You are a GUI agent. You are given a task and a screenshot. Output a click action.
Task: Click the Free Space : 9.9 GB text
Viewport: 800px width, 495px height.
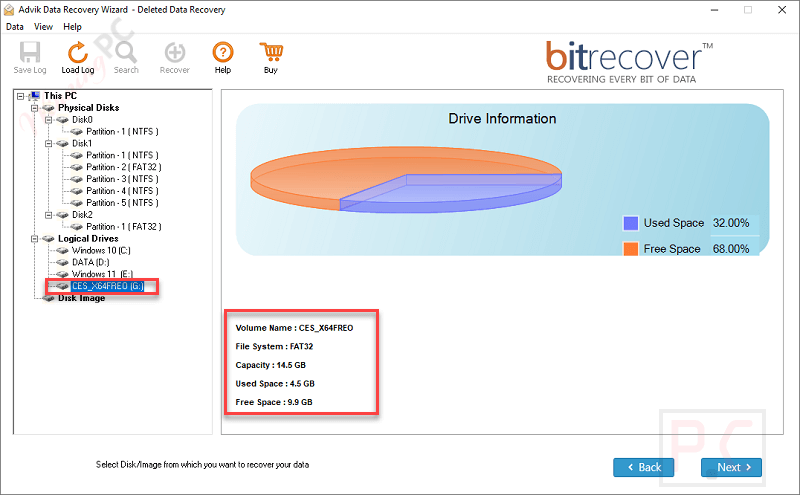273,402
